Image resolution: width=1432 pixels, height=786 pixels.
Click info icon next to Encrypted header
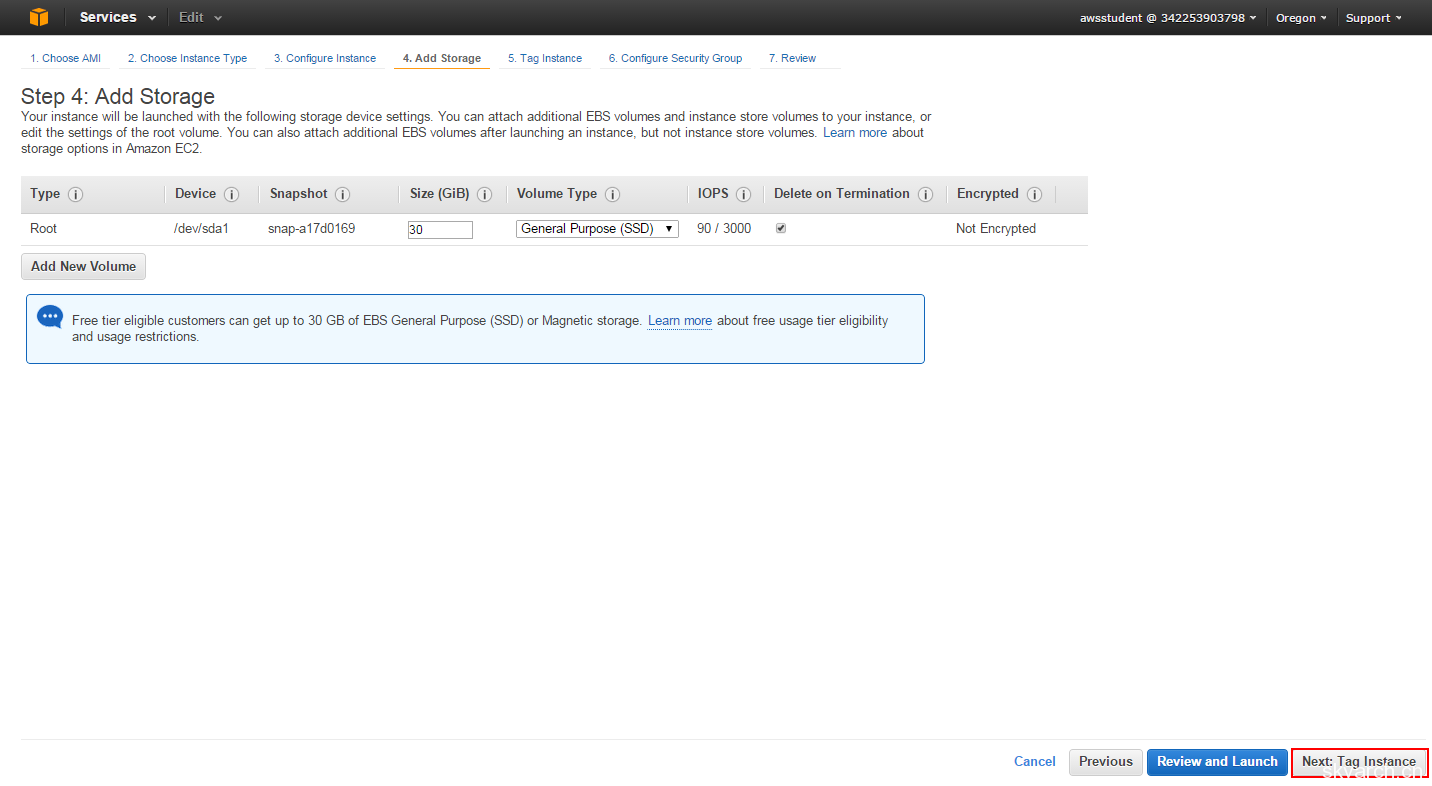point(1035,195)
